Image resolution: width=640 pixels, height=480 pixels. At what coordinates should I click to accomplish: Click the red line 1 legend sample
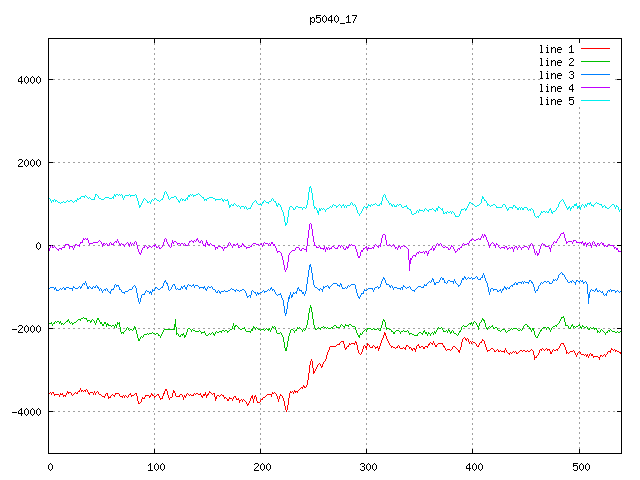coord(595,49)
